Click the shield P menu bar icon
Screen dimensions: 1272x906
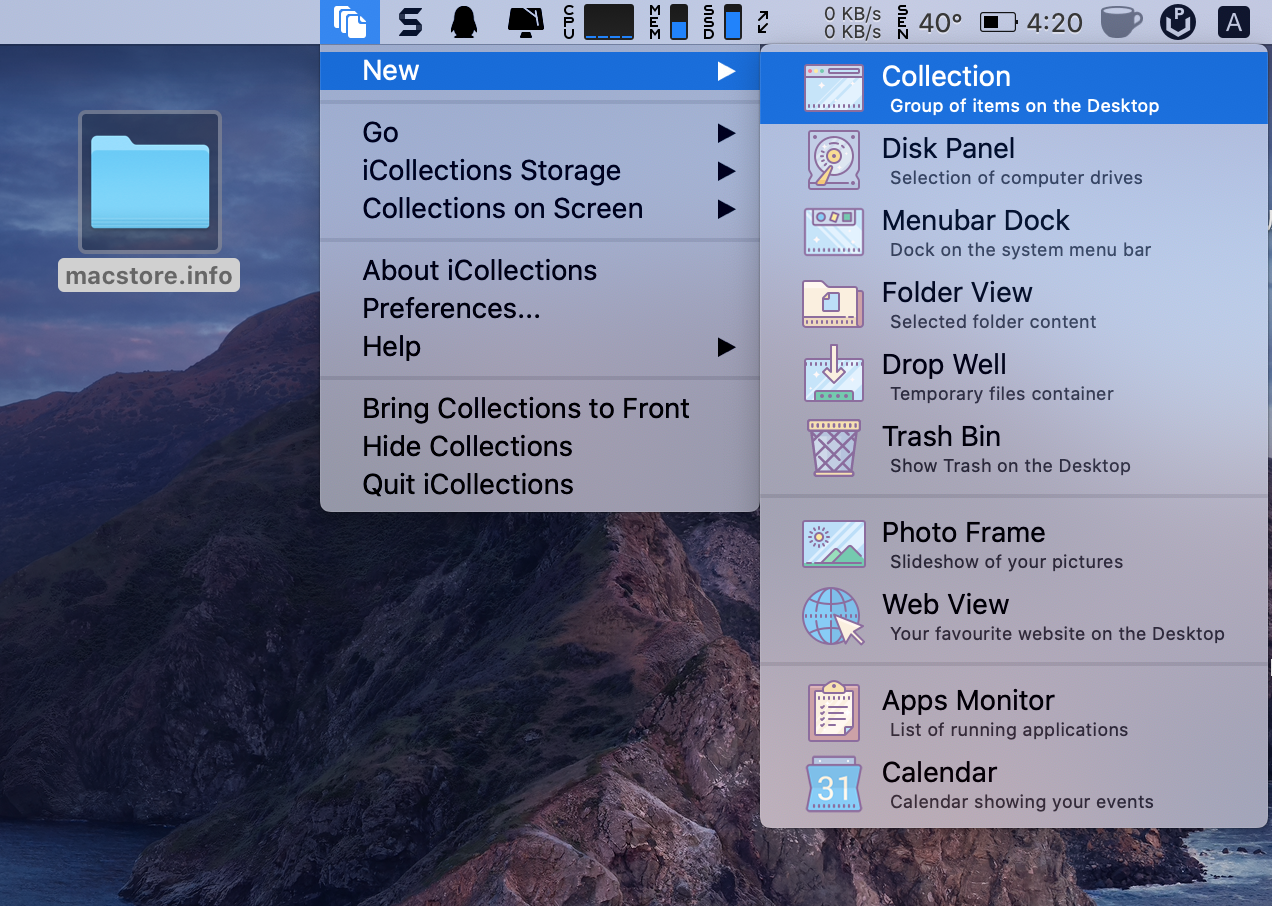pos(1178,22)
